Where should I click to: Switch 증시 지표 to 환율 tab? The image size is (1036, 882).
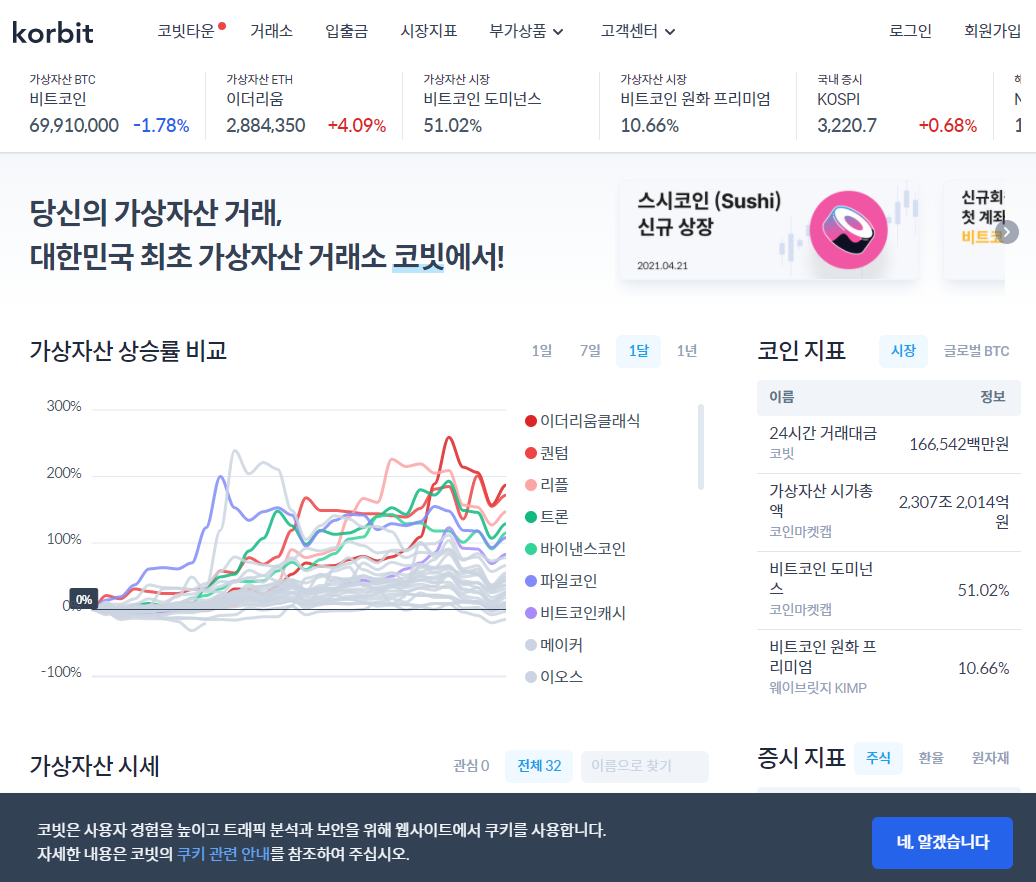tap(931, 758)
